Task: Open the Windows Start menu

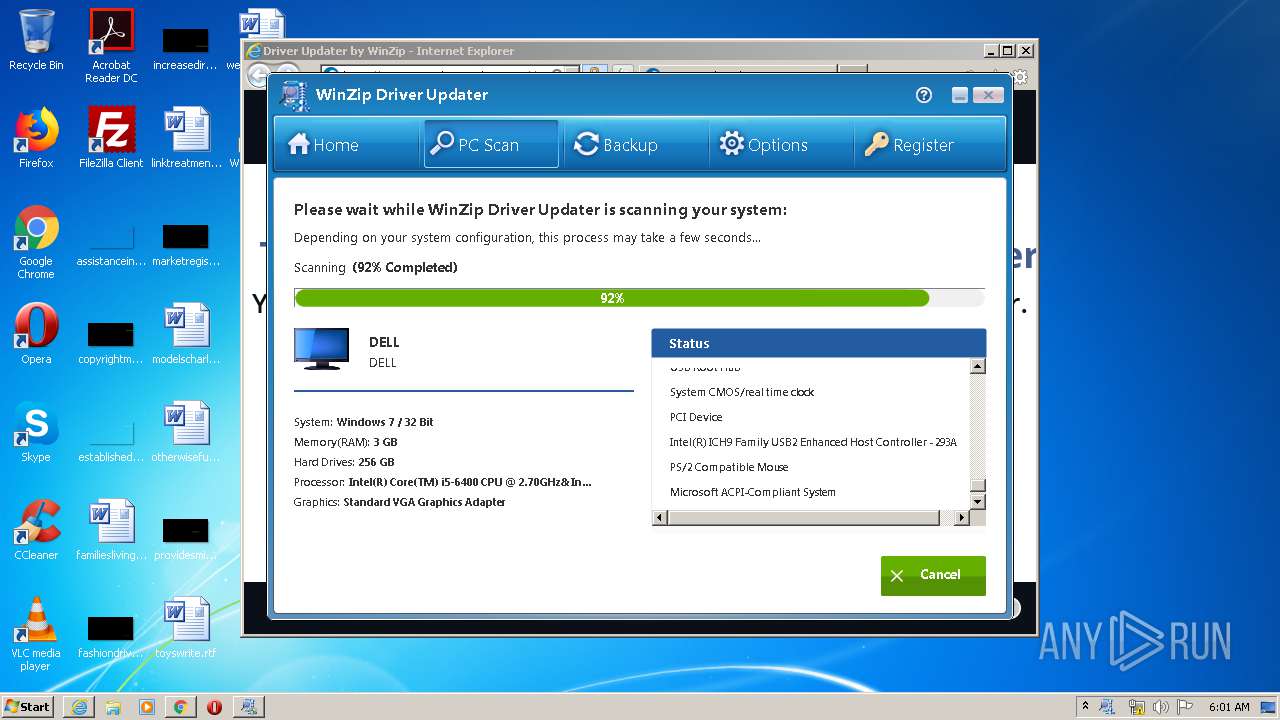Action: point(28,706)
